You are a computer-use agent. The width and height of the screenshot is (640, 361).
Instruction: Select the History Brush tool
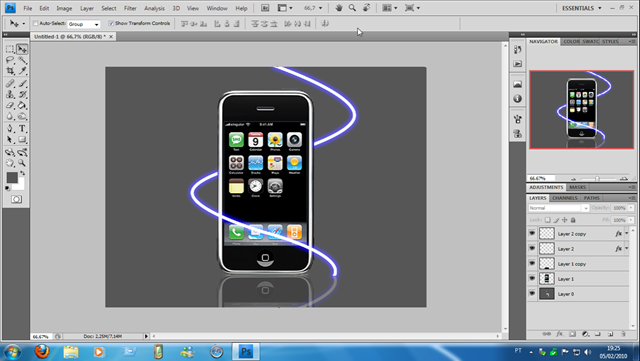(x=22, y=95)
